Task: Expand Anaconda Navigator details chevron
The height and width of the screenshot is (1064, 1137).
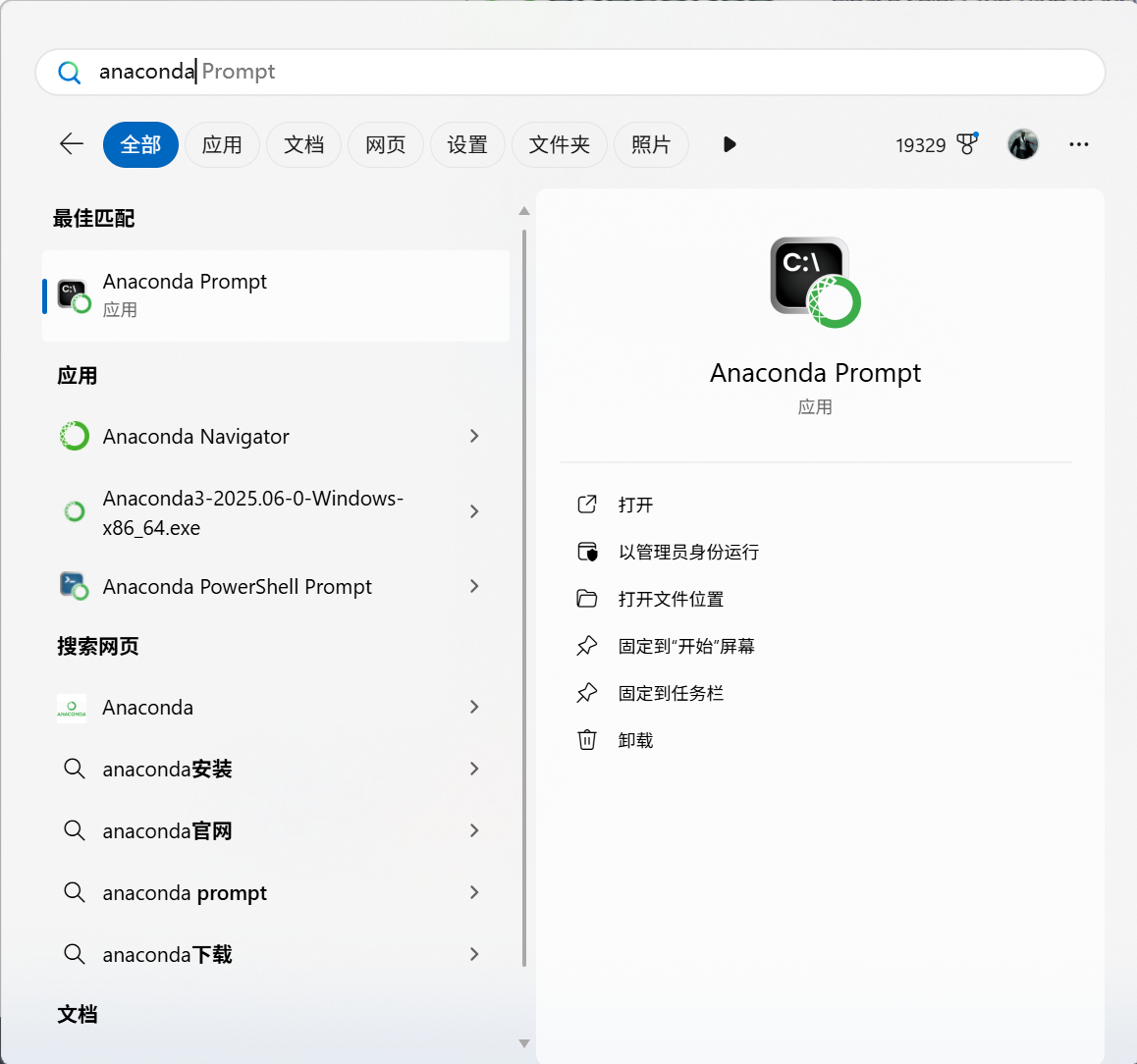Action: [x=474, y=436]
